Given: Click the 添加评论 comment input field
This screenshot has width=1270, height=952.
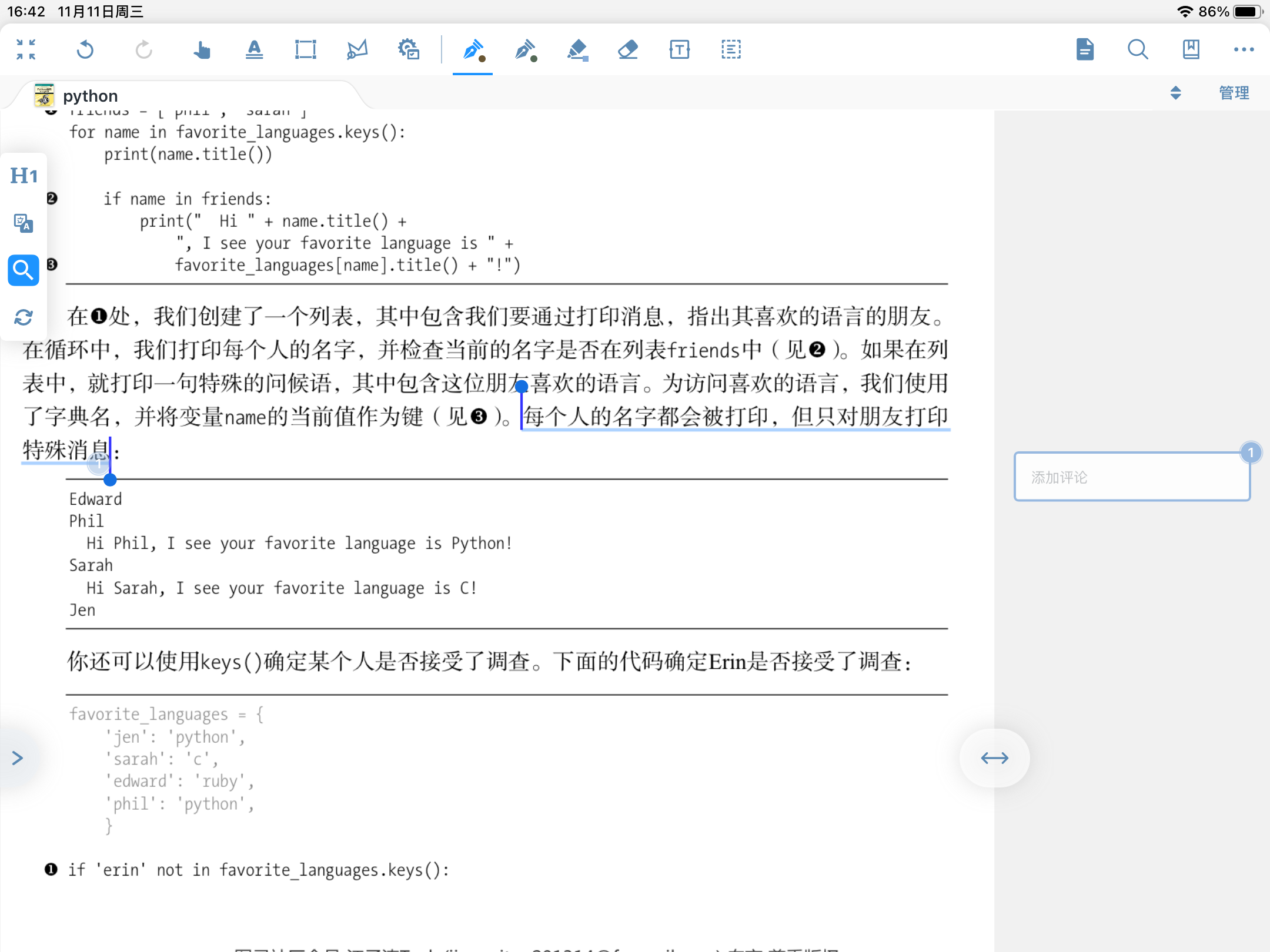Looking at the screenshot, I should [1131, 477].
